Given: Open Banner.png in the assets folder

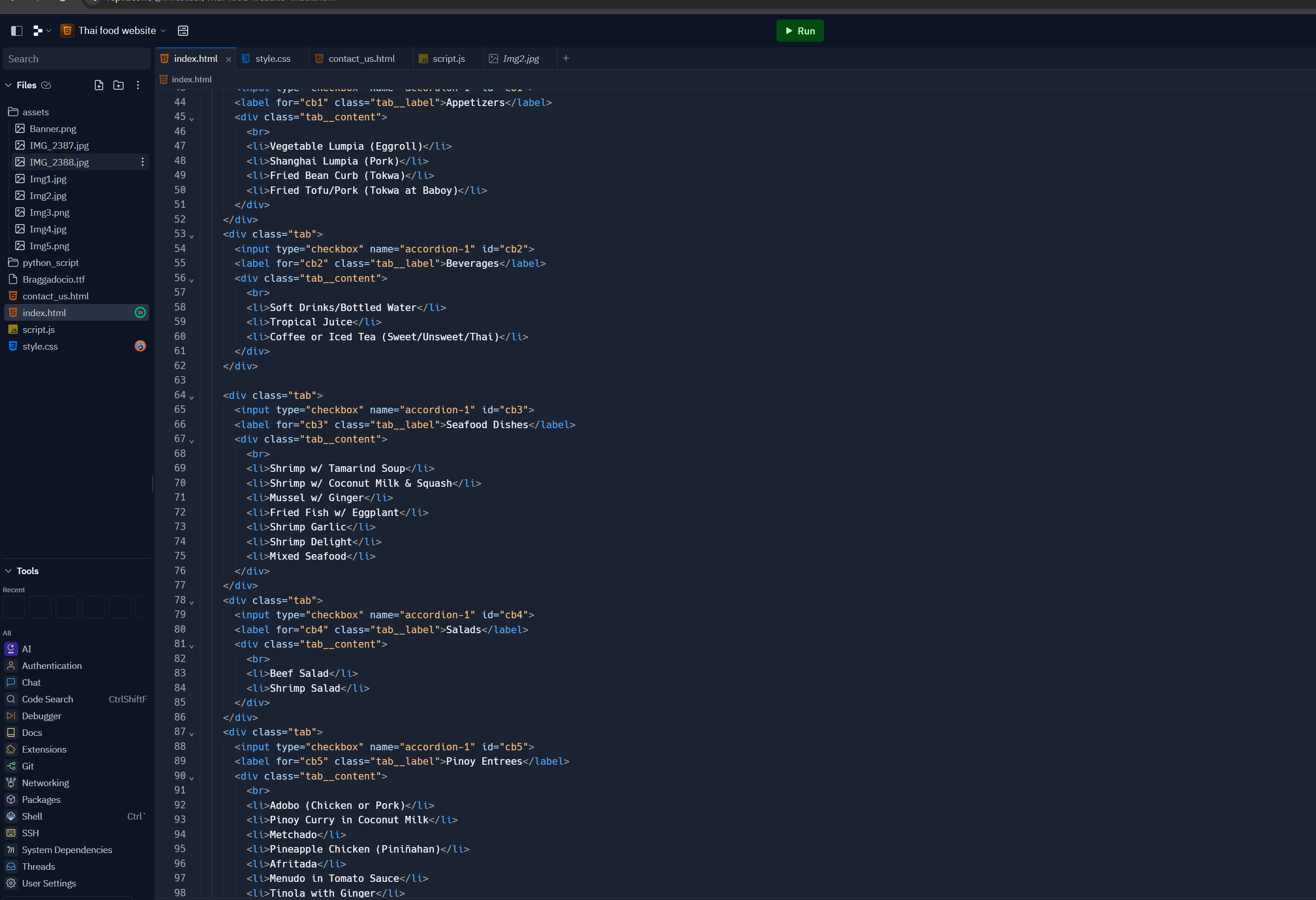Looking at the screenshot, I should point(53,129).
